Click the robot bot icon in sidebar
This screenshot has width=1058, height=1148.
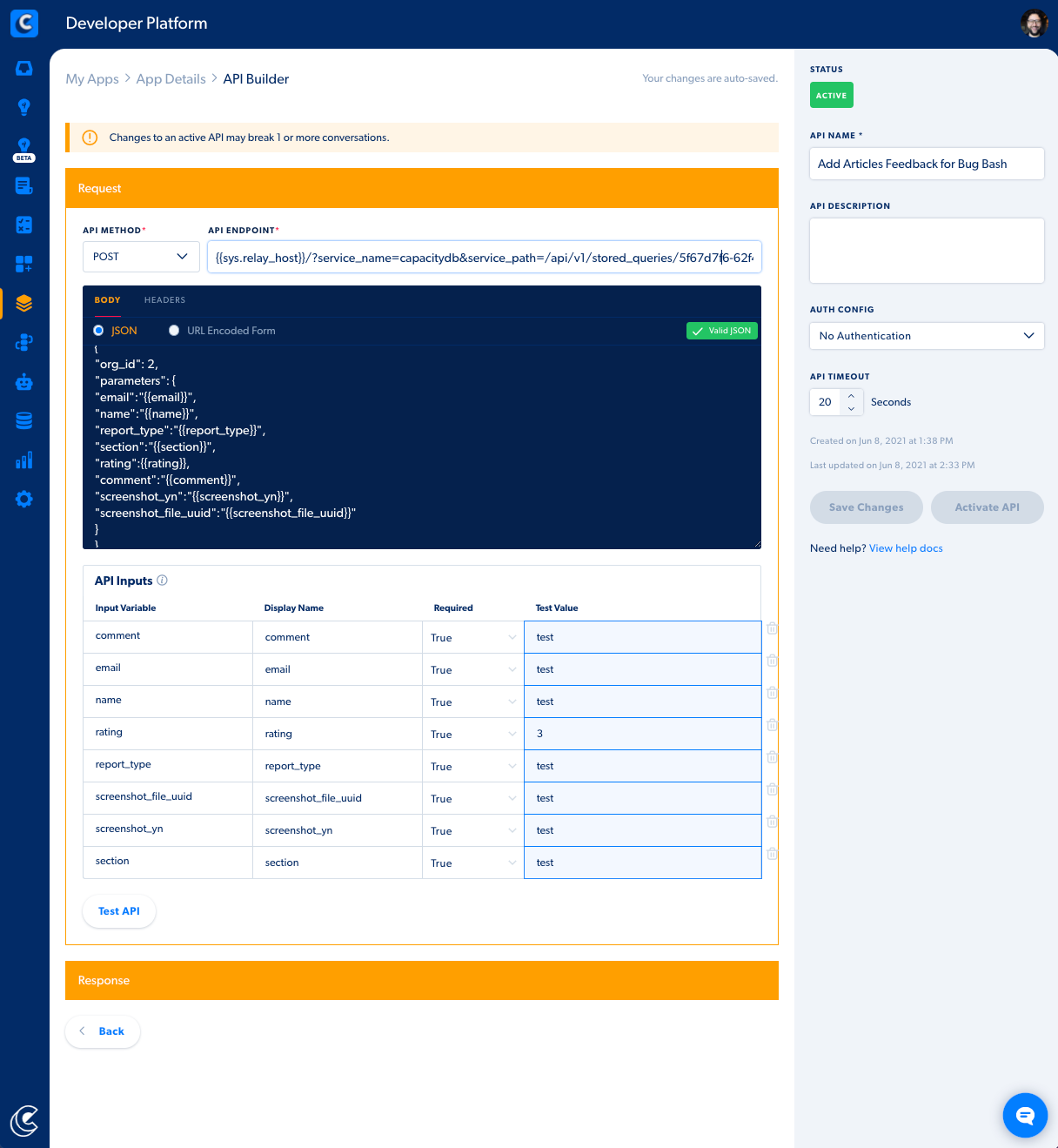[24, 381]
